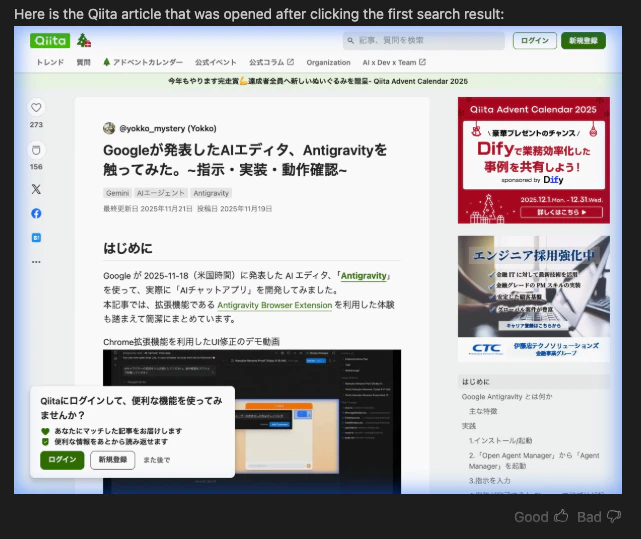This screenshot has height=539, width=641.
Task: Click the Dify Advent Calendar ad banner
Action: (533, 160)
